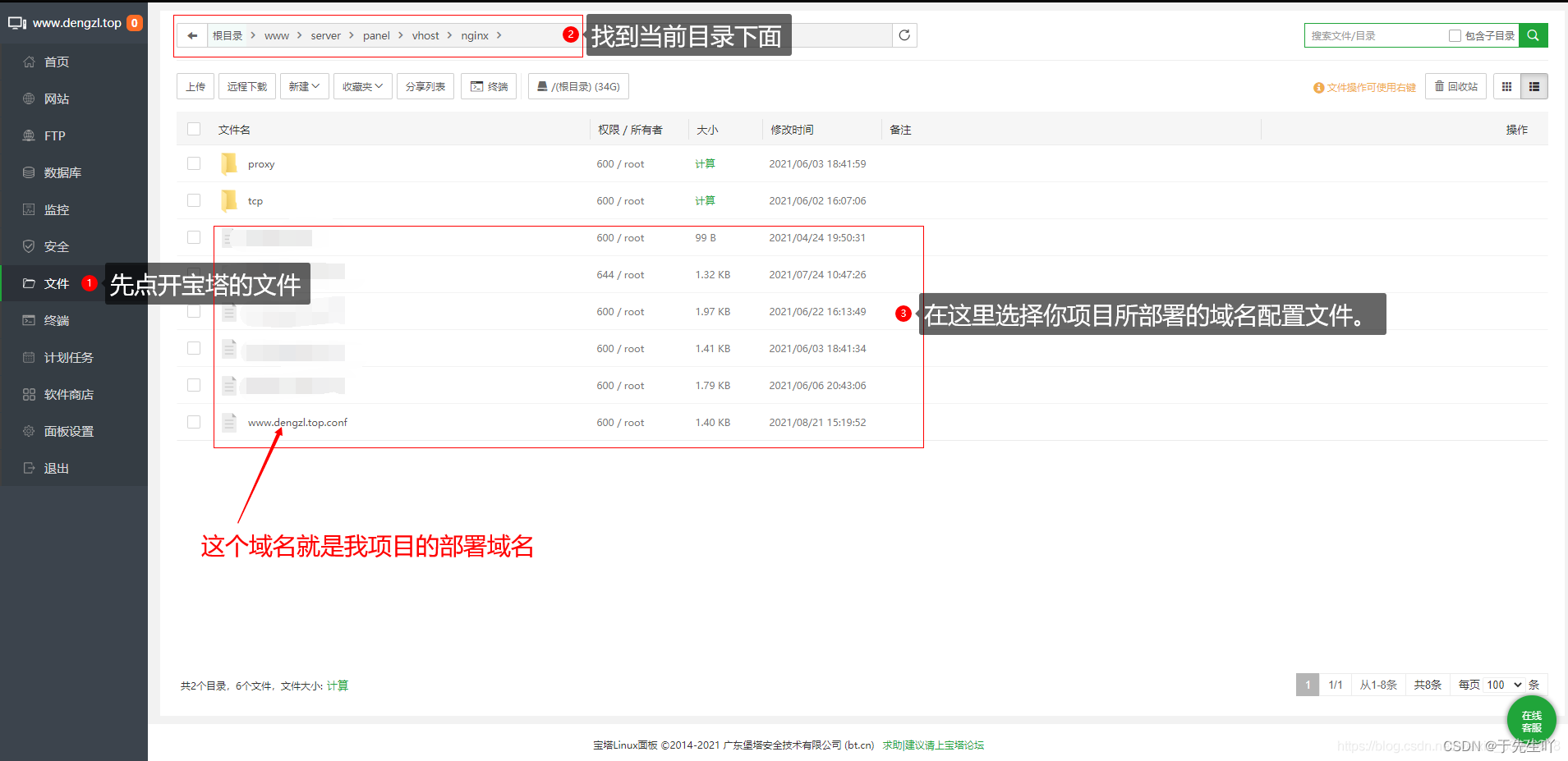Viewport: 1568px width, 761px height.
Task: Open the 在线客服 online support bubble
Action: coord(1532,721)
